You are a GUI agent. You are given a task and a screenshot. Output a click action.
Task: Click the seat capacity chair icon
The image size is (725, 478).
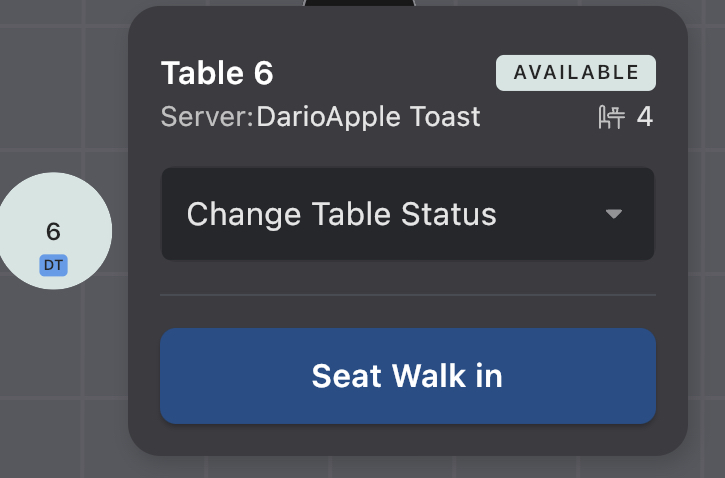pyautogui.click(x=611, y=118)
